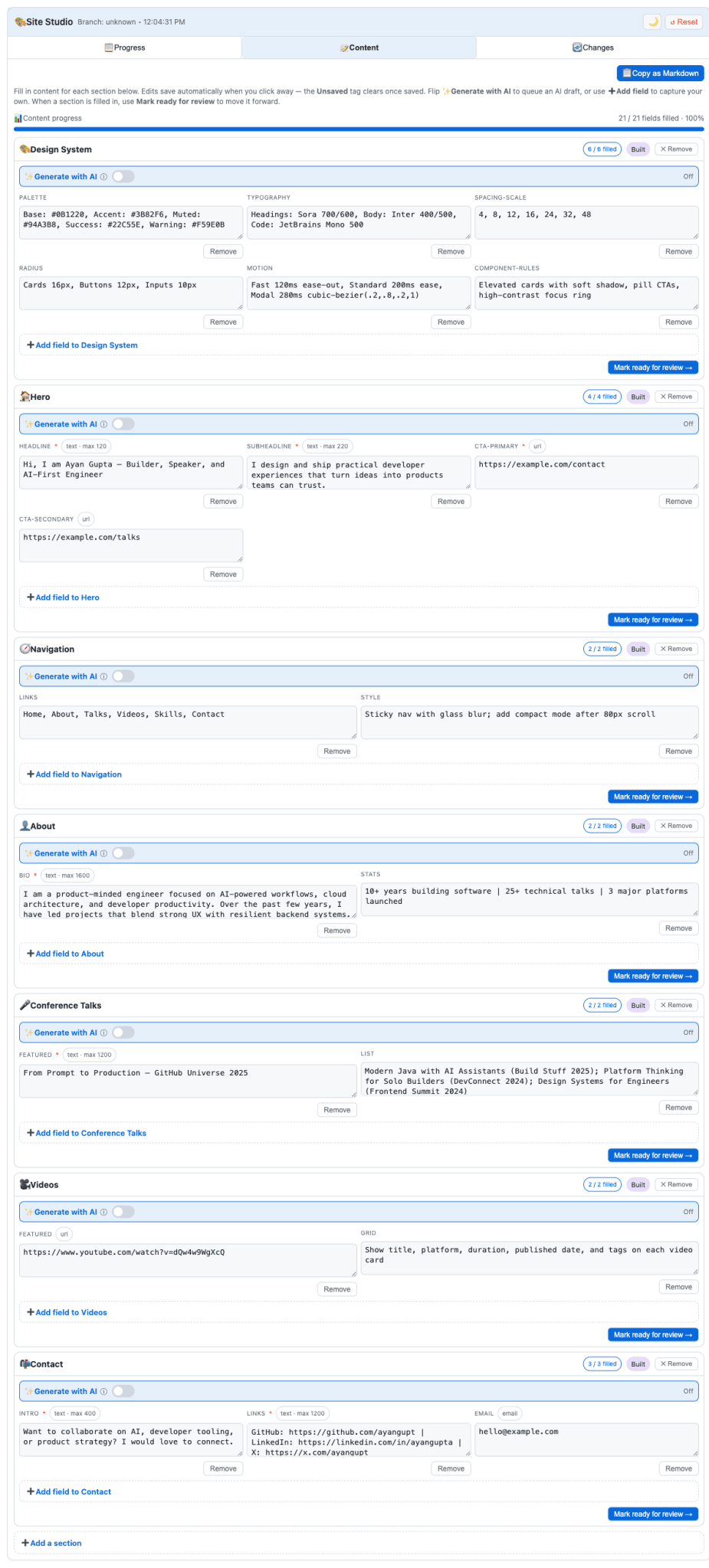
Task: Enable Generate with AI for Navigation
Action: pos(123,676)
